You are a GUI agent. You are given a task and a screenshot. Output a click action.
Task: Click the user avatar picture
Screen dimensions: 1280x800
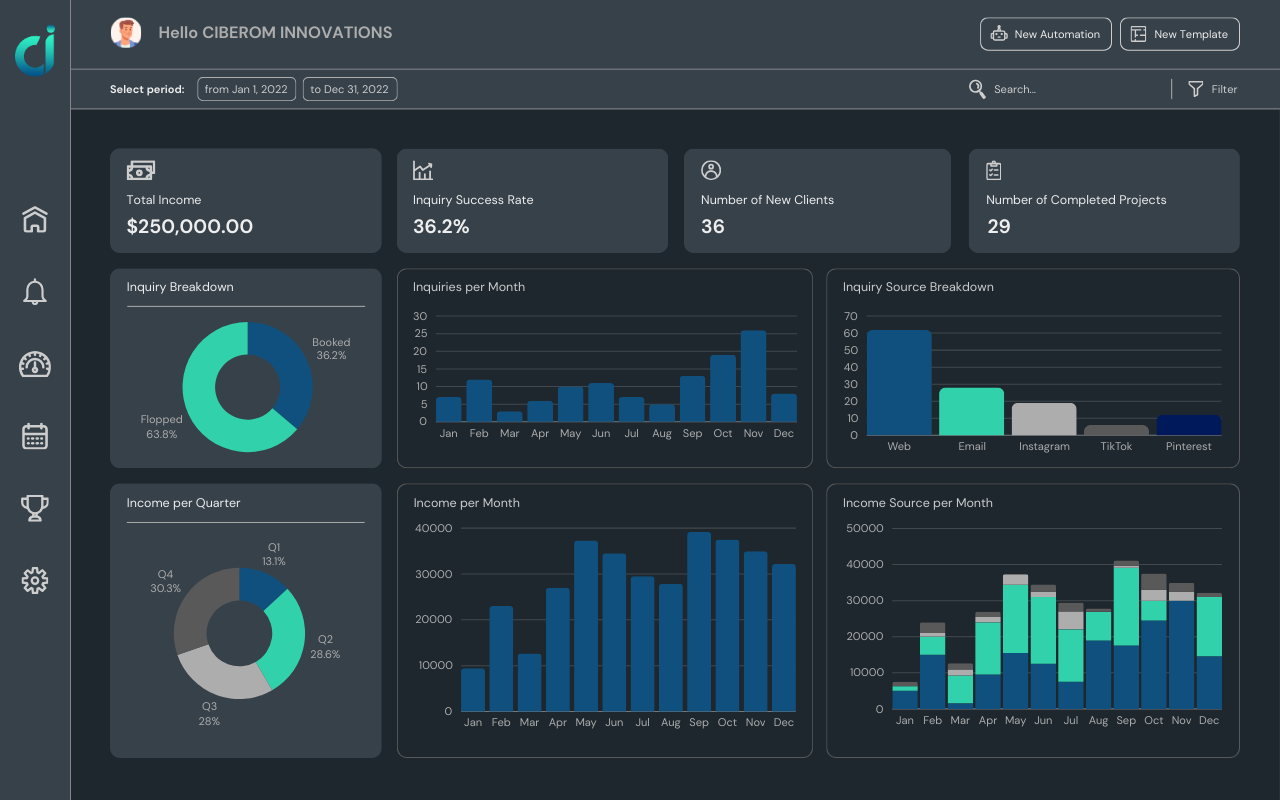[x=126, y=33]
